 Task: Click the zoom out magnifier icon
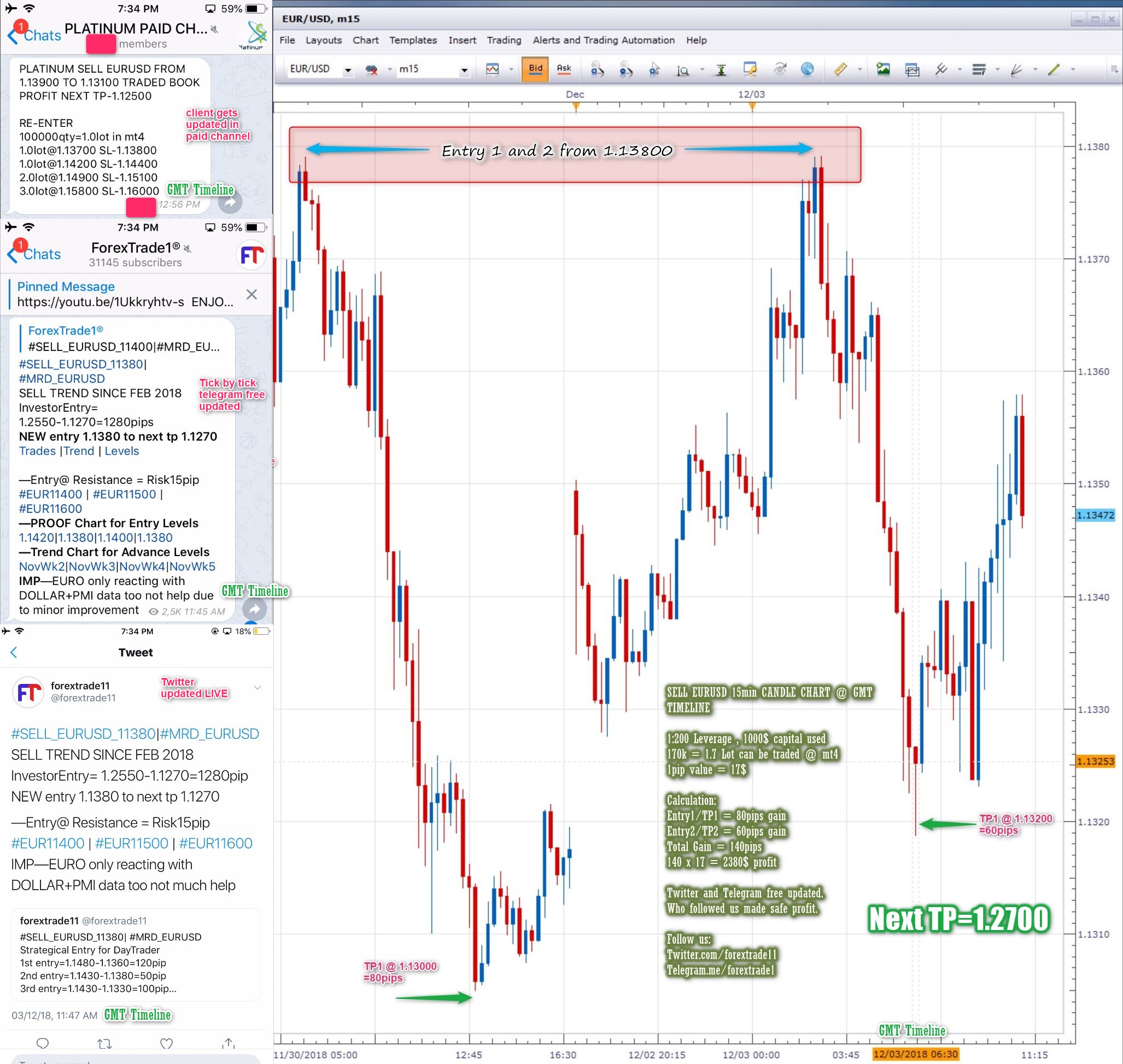coord(625,69)
